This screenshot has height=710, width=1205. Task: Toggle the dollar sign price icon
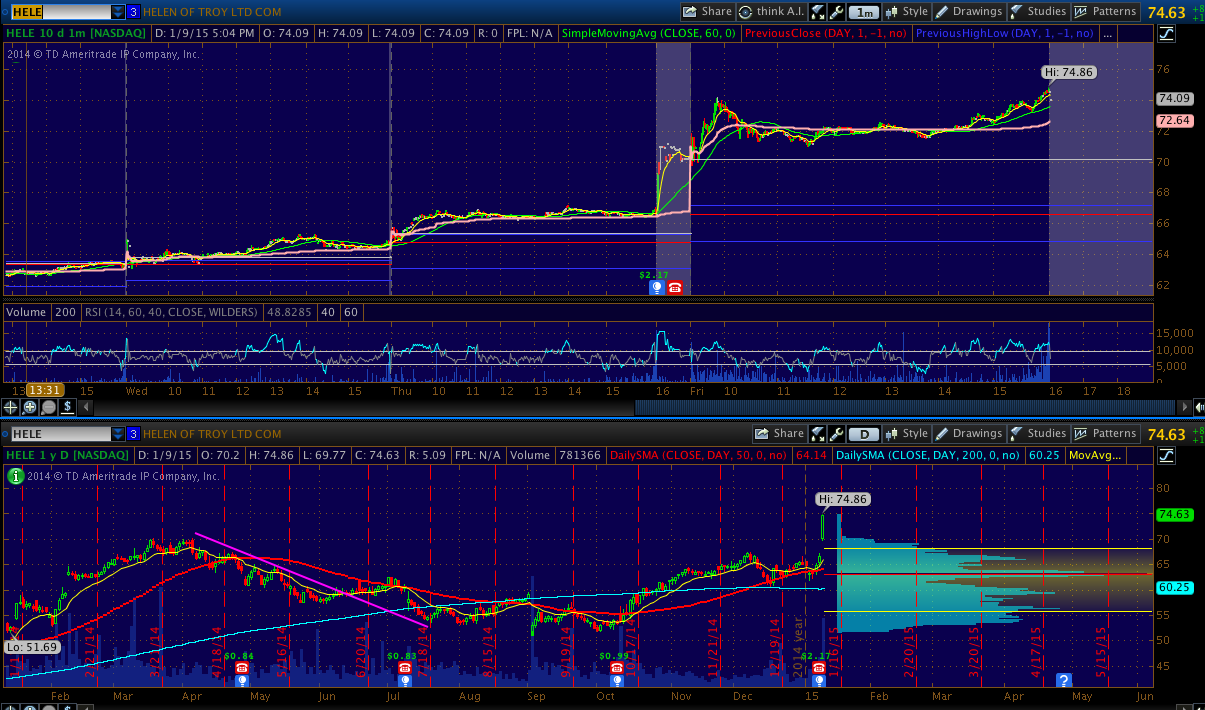click(x=67, y=407)
